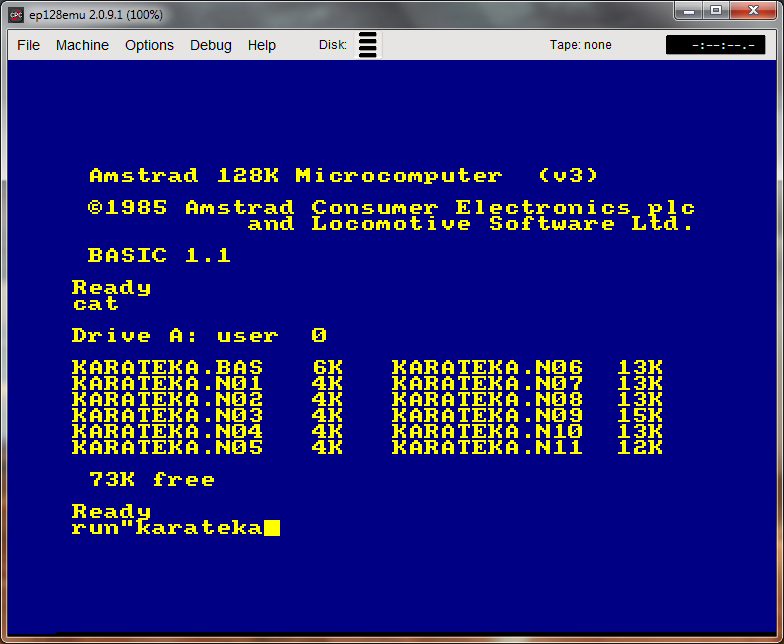Click the 6K size of KARATEKA.BAS
The width and height of the screenshot is (784, 644).
tap(328, 368)
